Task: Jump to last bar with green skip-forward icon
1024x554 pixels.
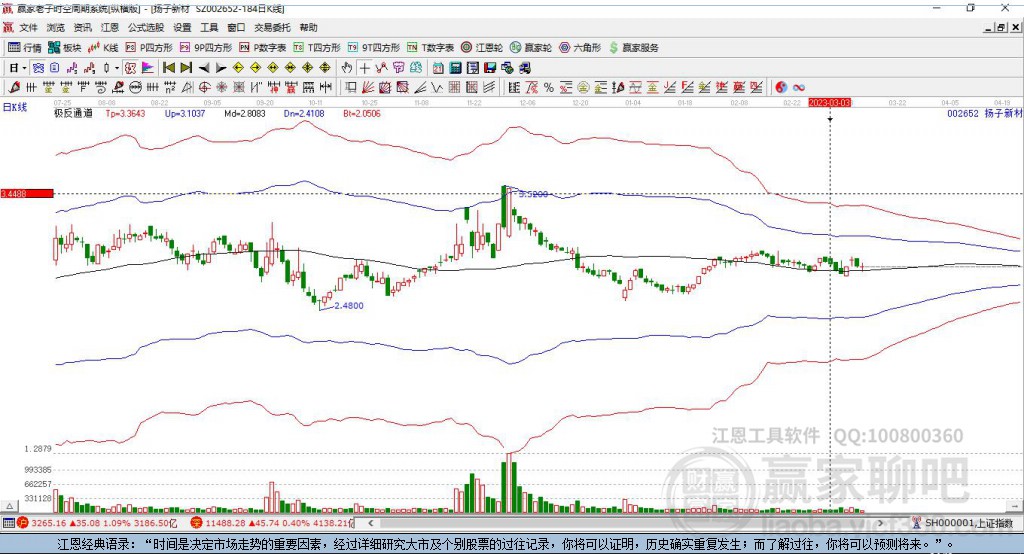Action: tap(186, 68)
